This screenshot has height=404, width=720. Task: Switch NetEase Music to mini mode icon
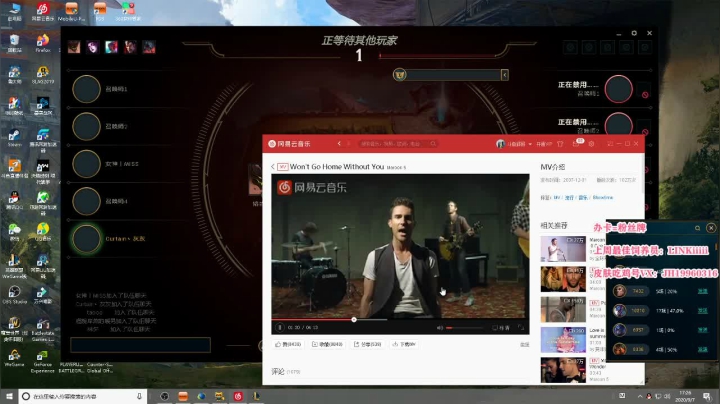pyautogui.click(x=610, y=144)
